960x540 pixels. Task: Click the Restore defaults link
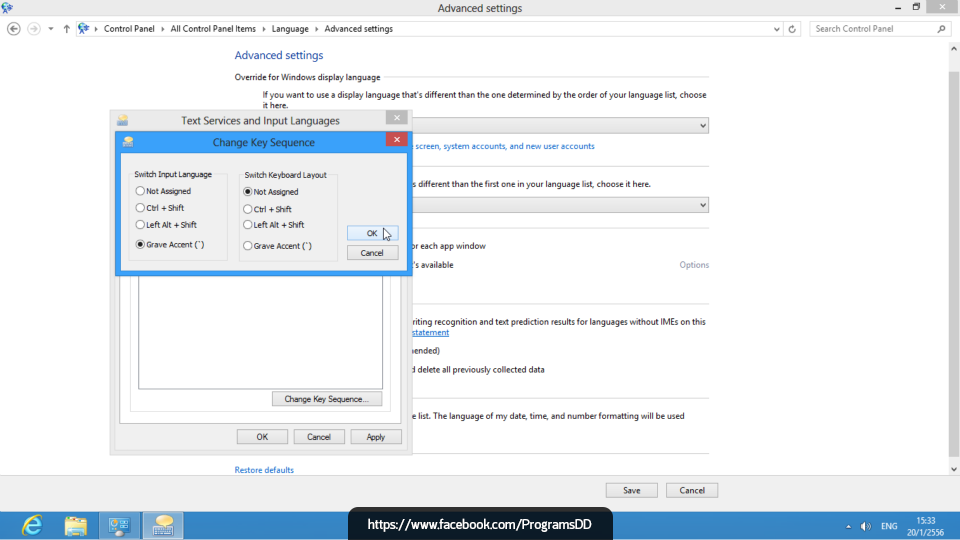tap(264, 470)
